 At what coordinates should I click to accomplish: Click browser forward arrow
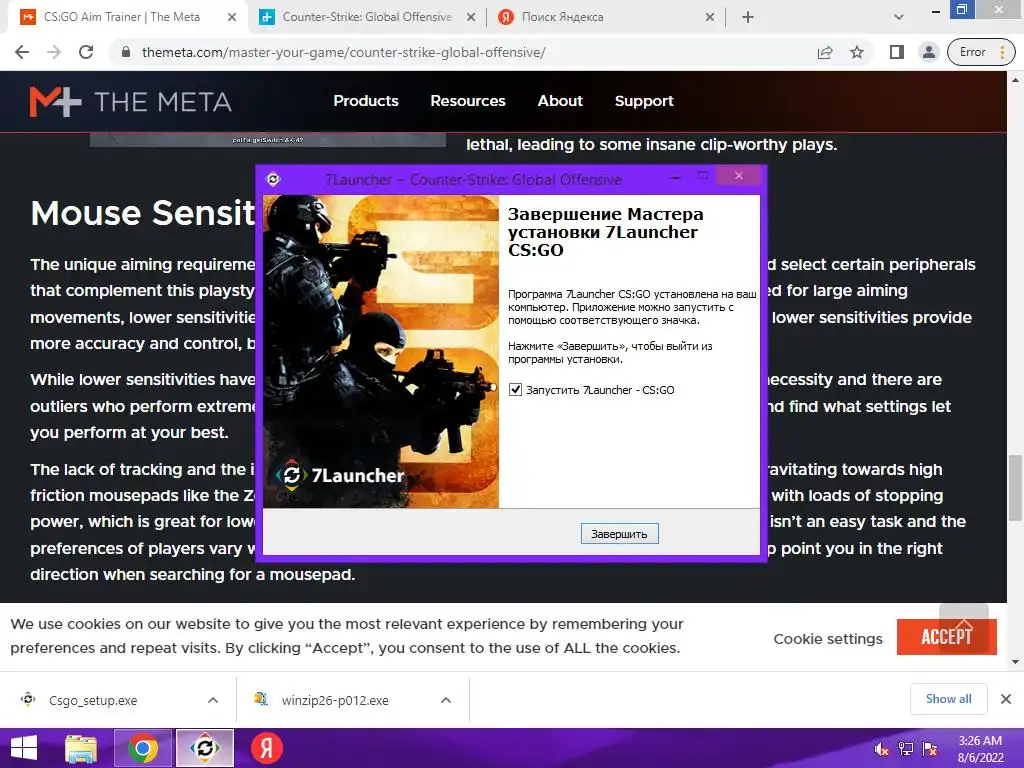(x=54, y=52)
